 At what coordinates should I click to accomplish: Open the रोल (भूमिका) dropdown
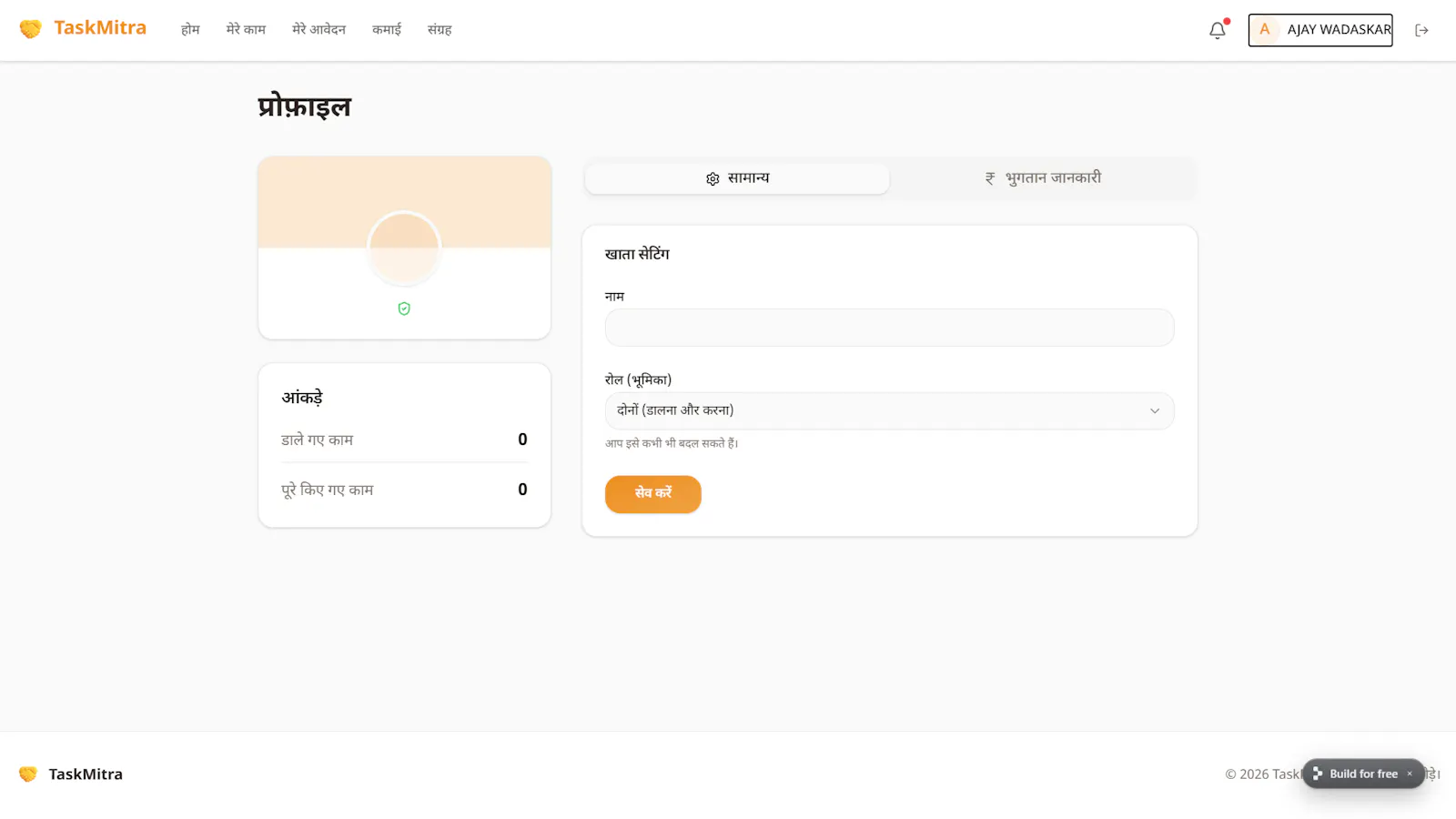coord(889,410)
